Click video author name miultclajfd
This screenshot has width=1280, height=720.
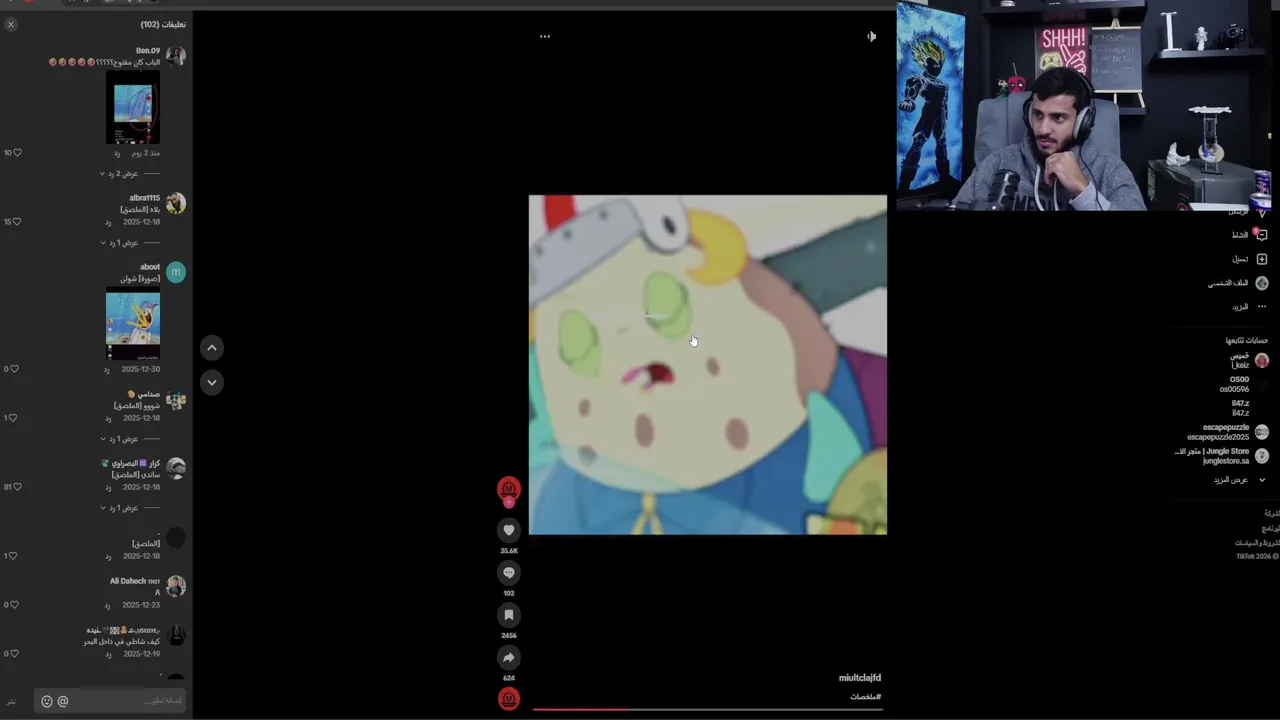point(860,678)
